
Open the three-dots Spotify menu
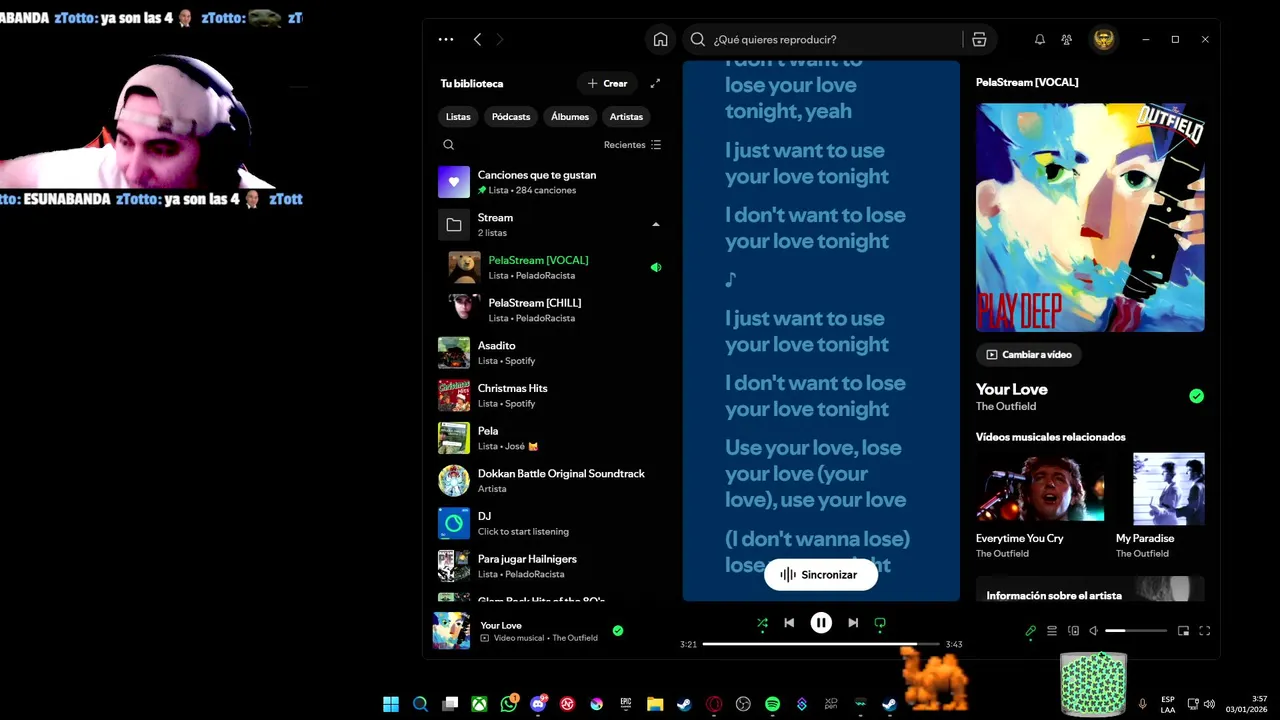tap(446, 39)
